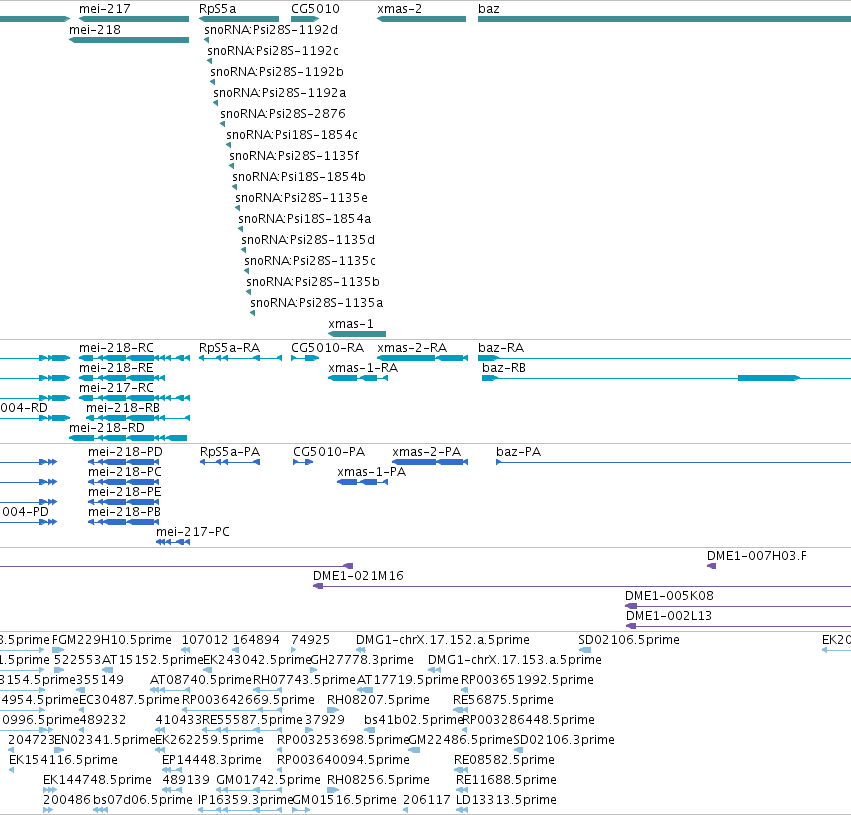This screenshot has height=815, width=851.
Task: Click the RE56875.5prime EST label
Action: coord(504,701)
